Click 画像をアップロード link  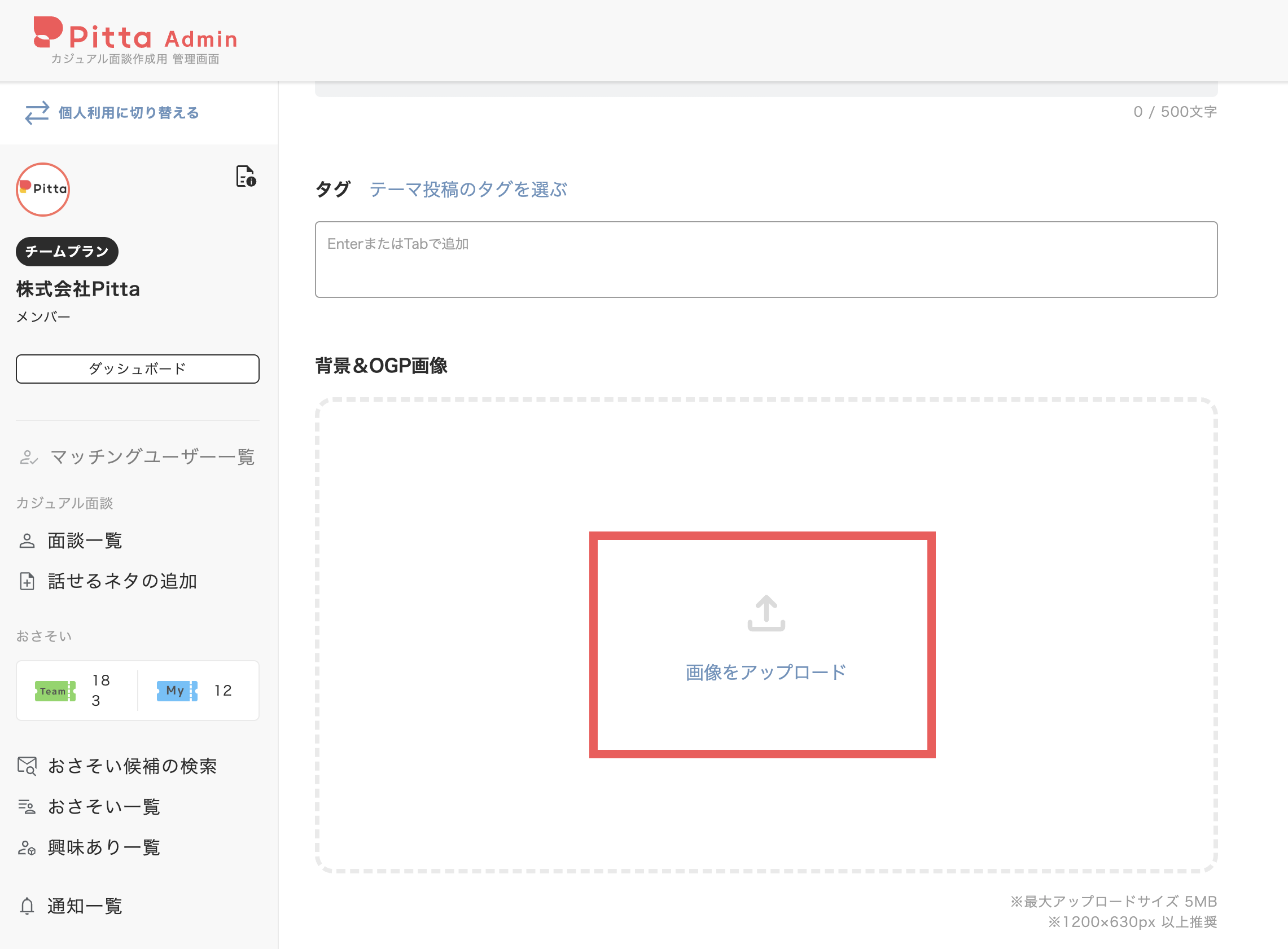pyautogui.click(x=765, y=672)
